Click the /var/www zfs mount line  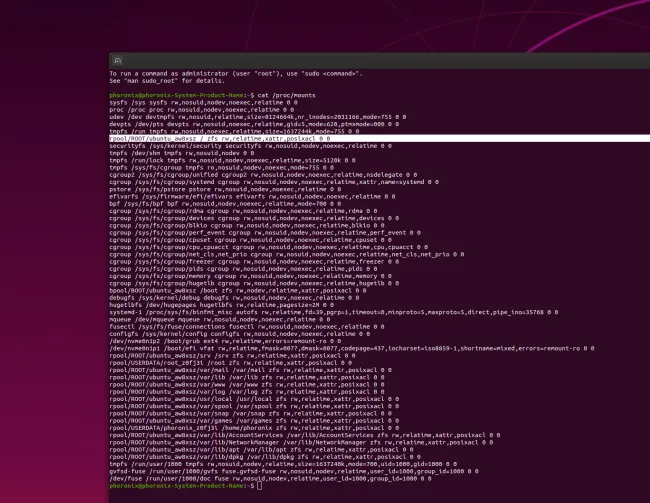coord(247,385)
